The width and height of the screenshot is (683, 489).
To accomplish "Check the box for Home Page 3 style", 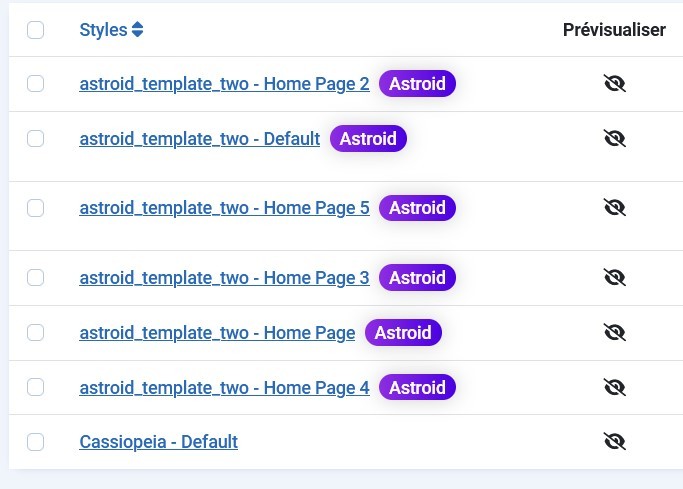I will 35,277.
